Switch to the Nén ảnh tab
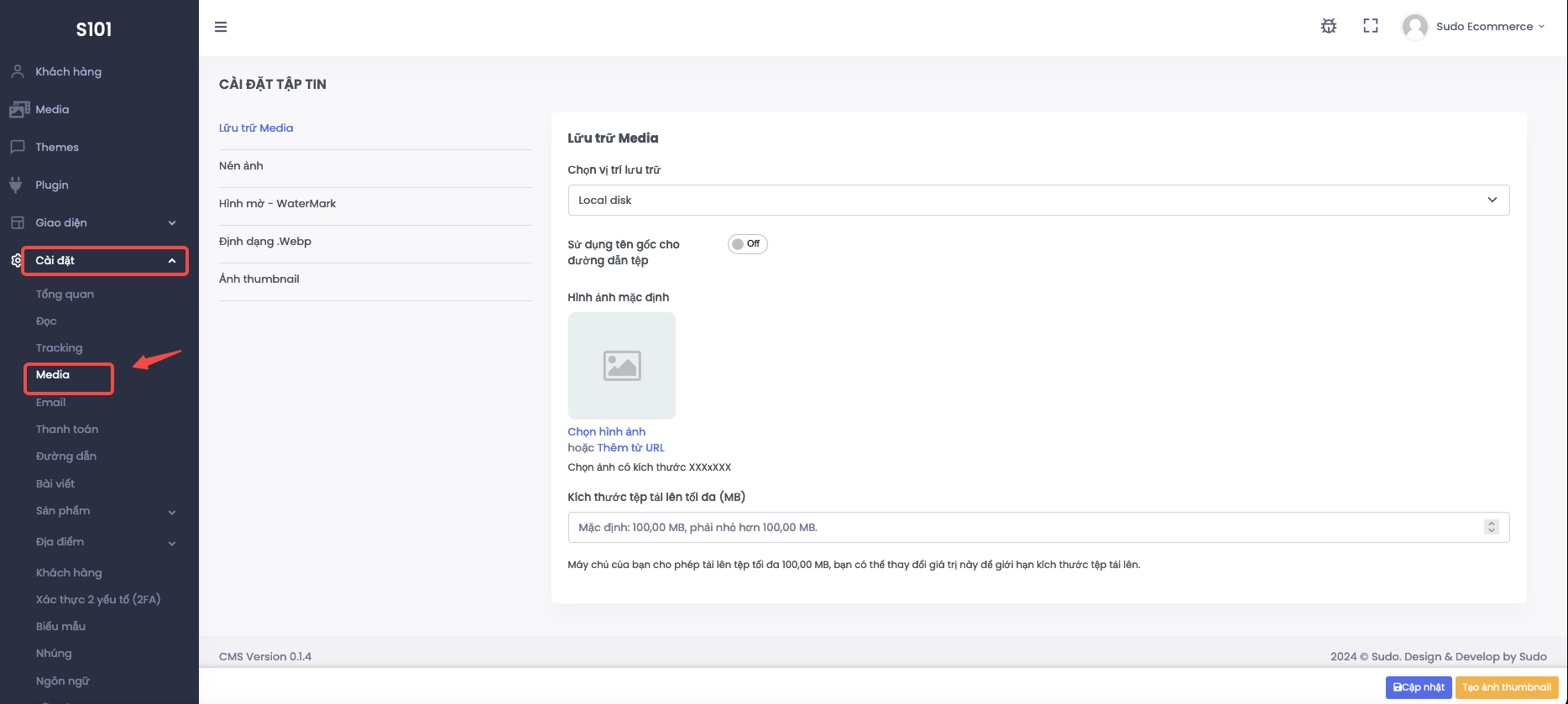 coord(241,166)
